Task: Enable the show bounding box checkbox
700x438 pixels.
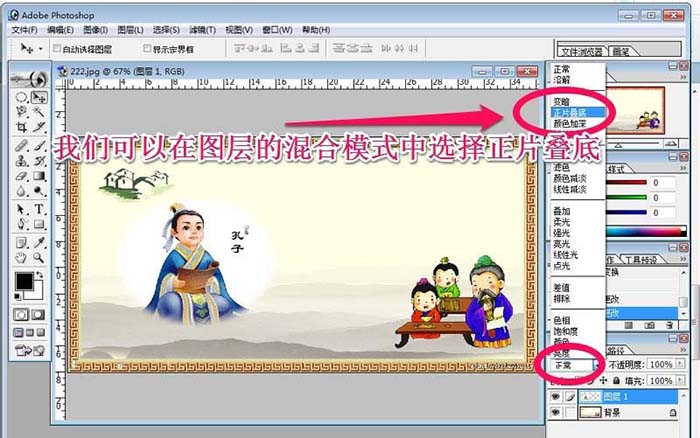Action: [x=147, y=48]
